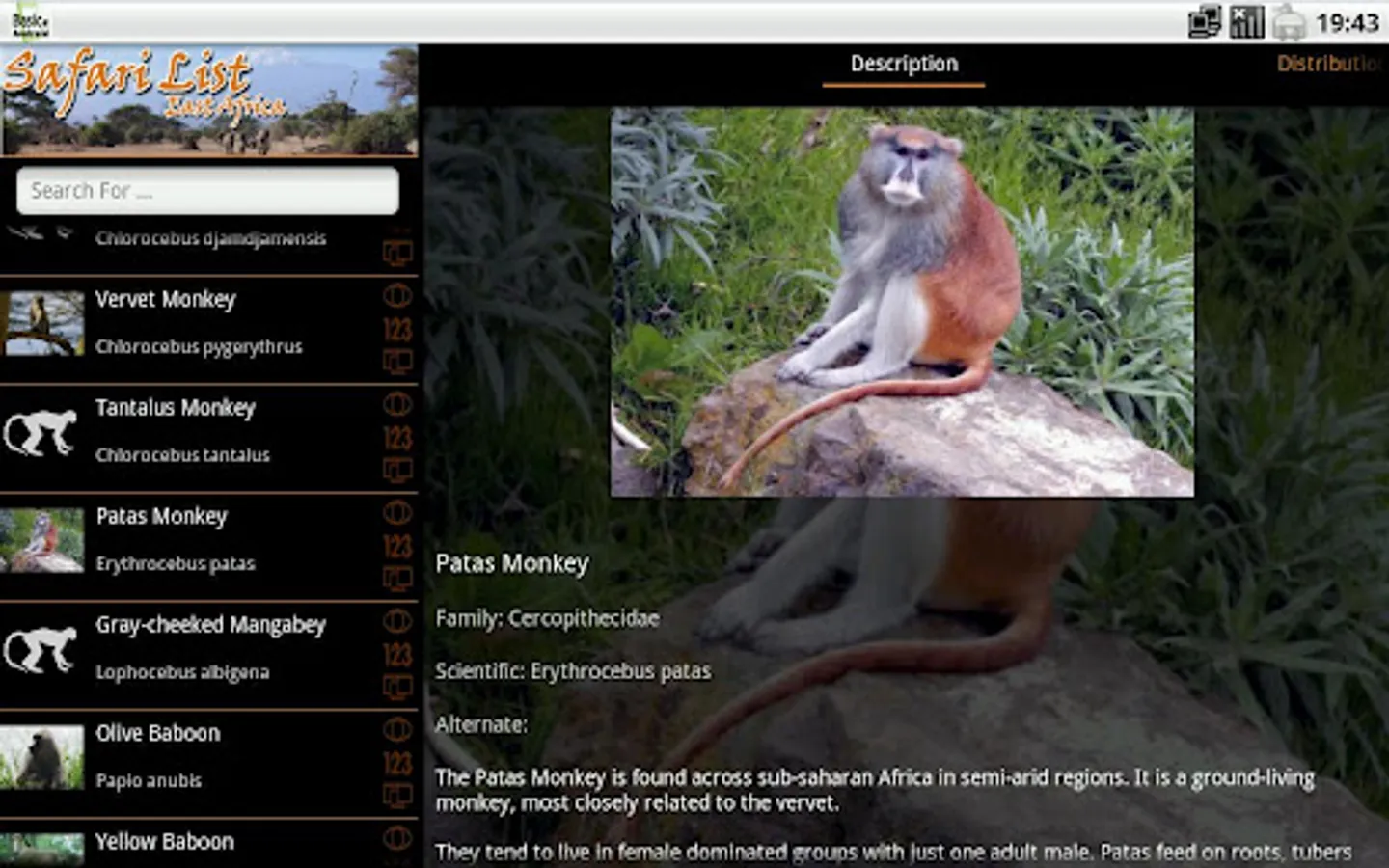Switch to the Description tab
Image resolution: width=1389 pixels, height=868 pixels.
904,65
